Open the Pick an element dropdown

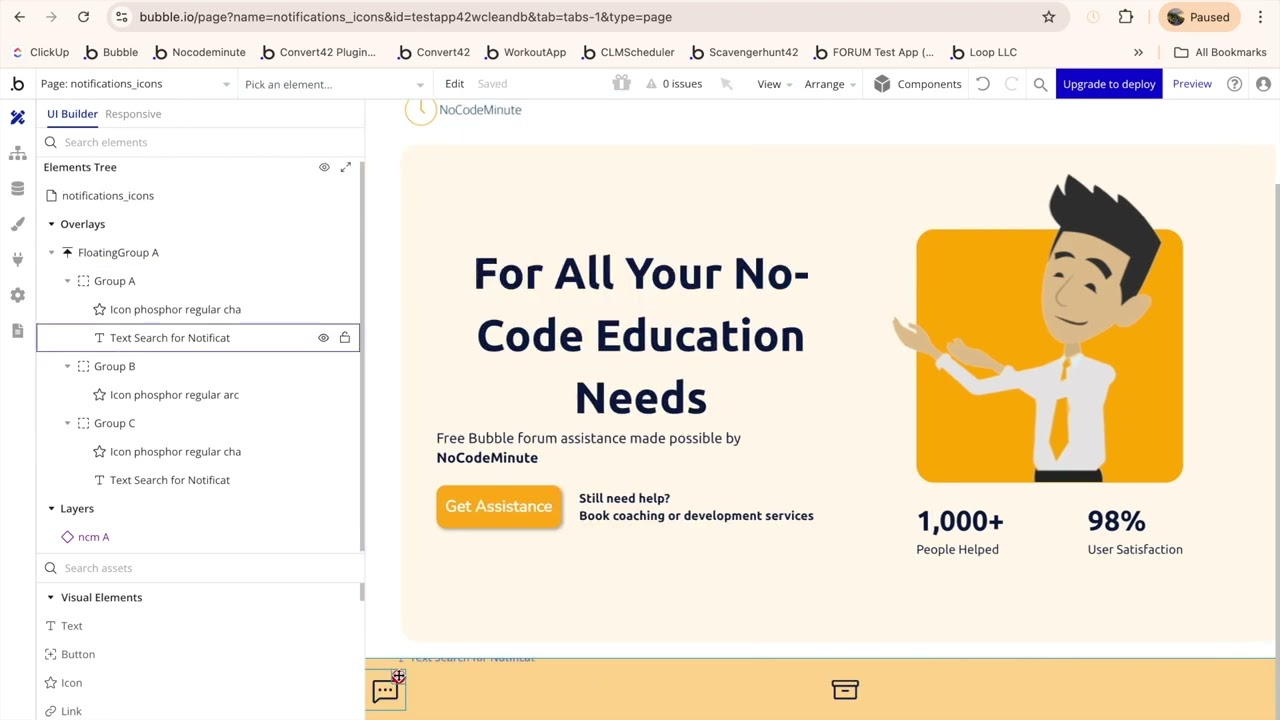pos(335,84)
